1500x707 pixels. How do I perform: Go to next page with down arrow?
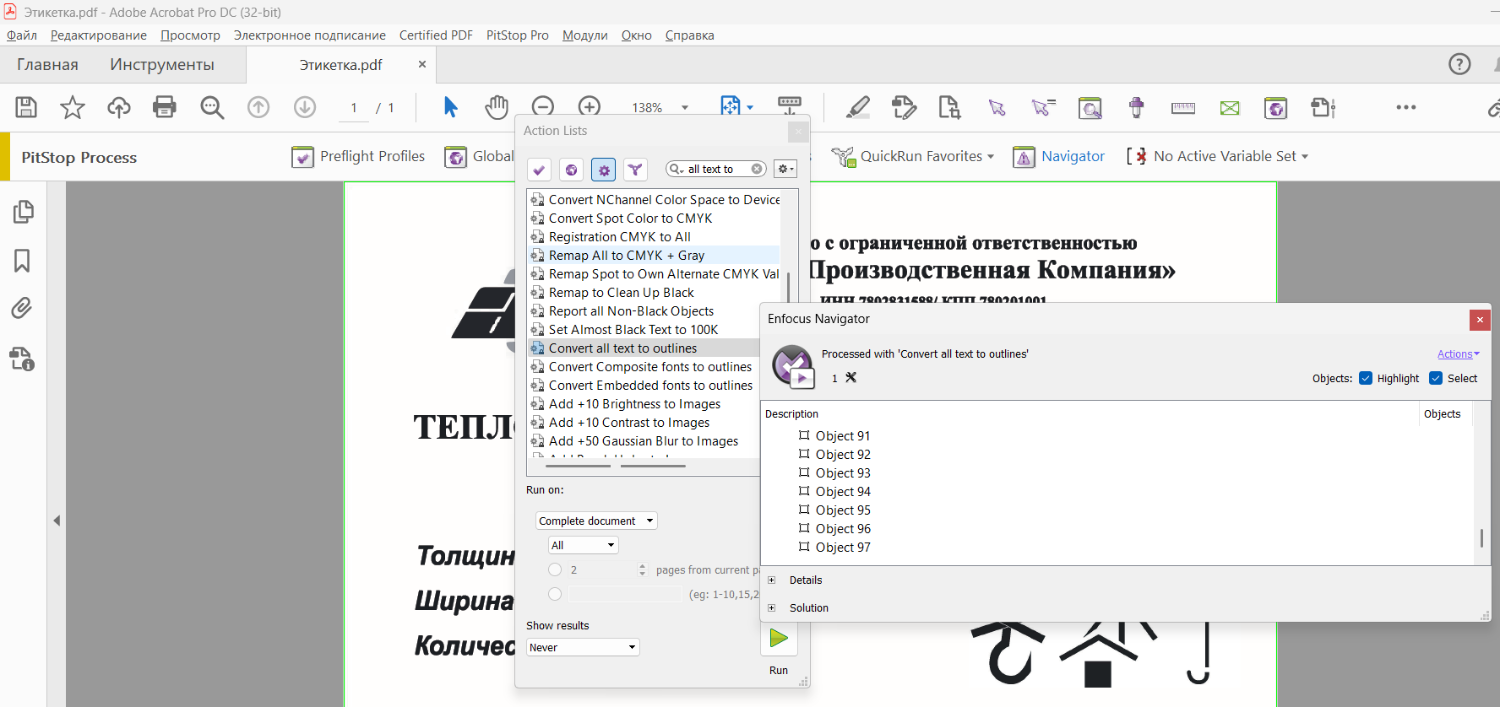point(305,108)
